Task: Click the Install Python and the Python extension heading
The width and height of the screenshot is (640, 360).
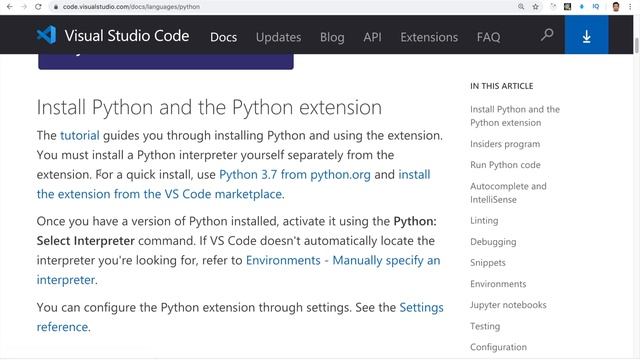Action: (209, 107)
